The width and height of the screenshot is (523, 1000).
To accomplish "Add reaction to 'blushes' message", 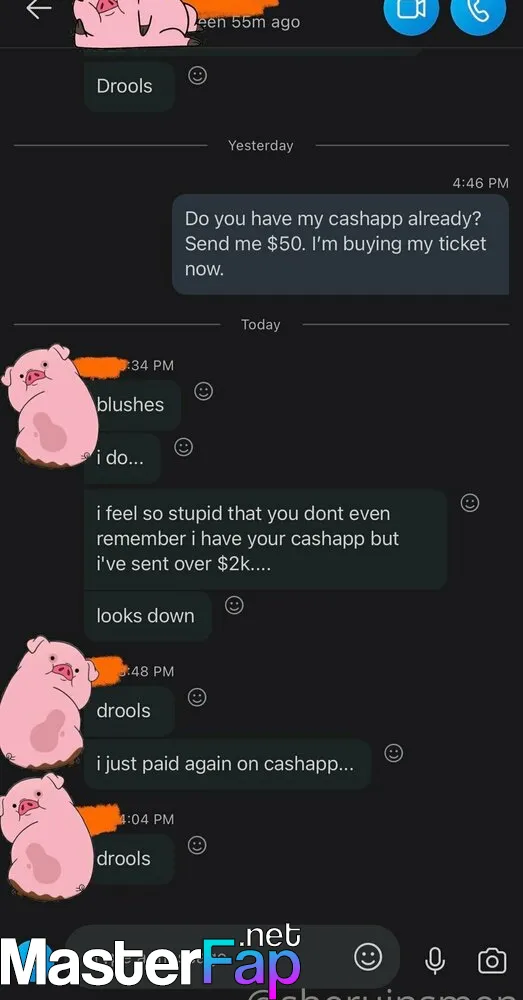I will point(203,391).
